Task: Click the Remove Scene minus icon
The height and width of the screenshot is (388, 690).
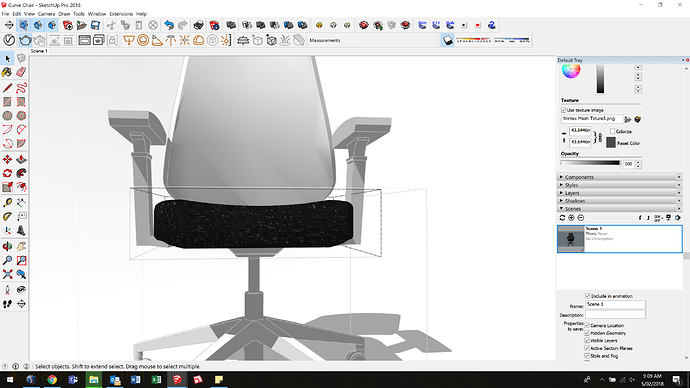Action: coord(580,218)
